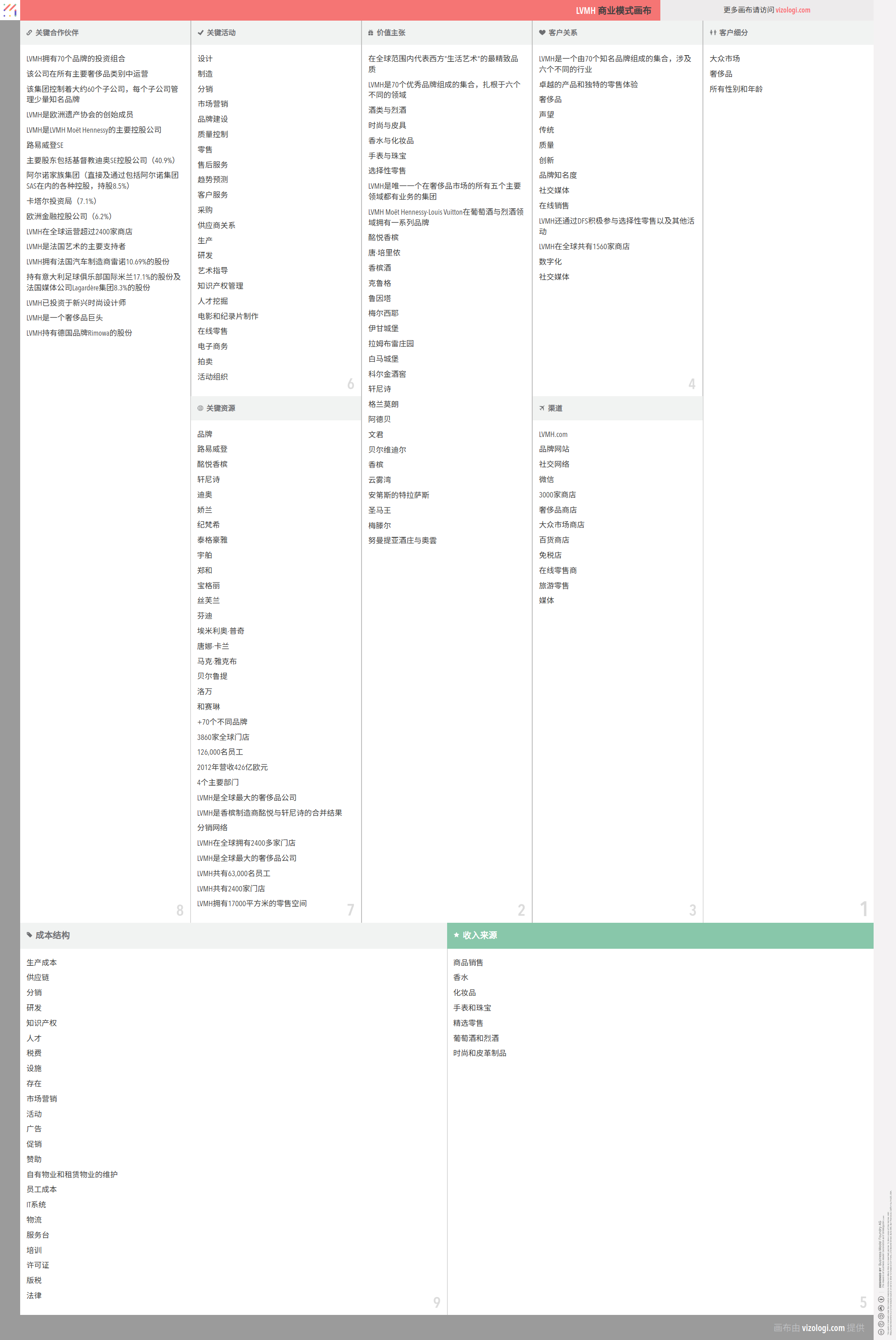Click LVMH.com entry under 渠道
Image resolution: width=896 pixels, height=1340 pixels.
[552, 434]
